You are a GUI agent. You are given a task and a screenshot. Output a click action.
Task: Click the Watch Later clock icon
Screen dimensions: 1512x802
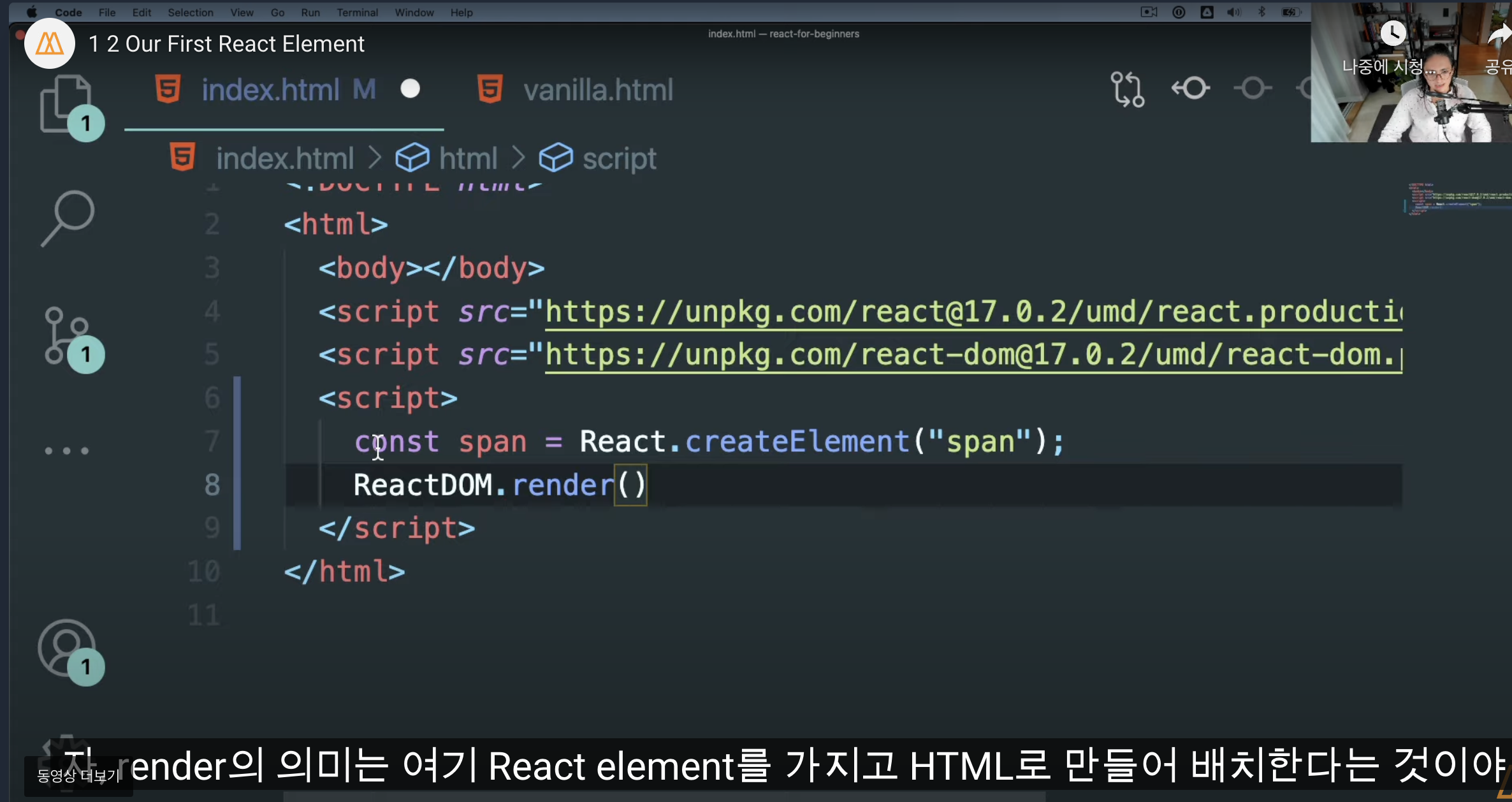pos(1392,33)
